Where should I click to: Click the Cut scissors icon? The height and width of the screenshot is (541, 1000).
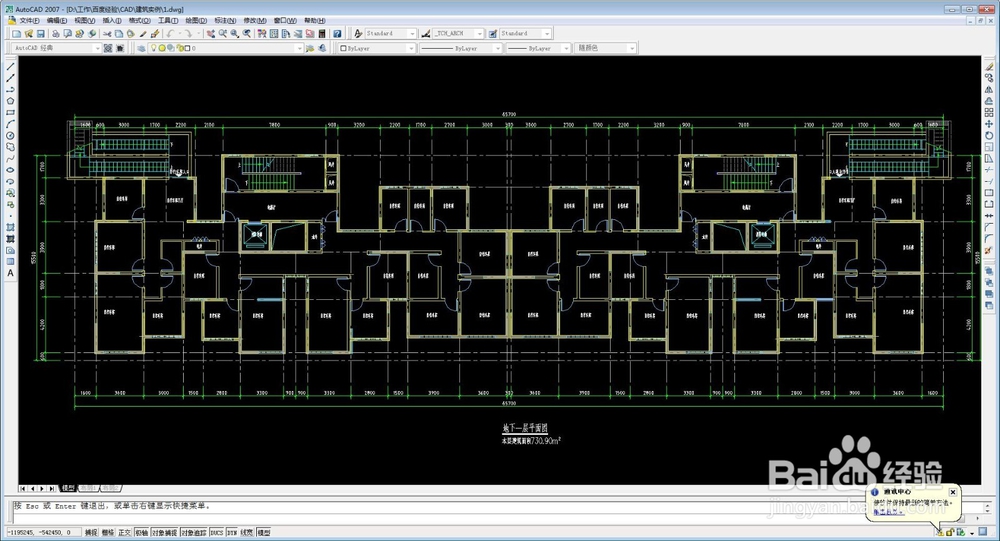point(107,34)
